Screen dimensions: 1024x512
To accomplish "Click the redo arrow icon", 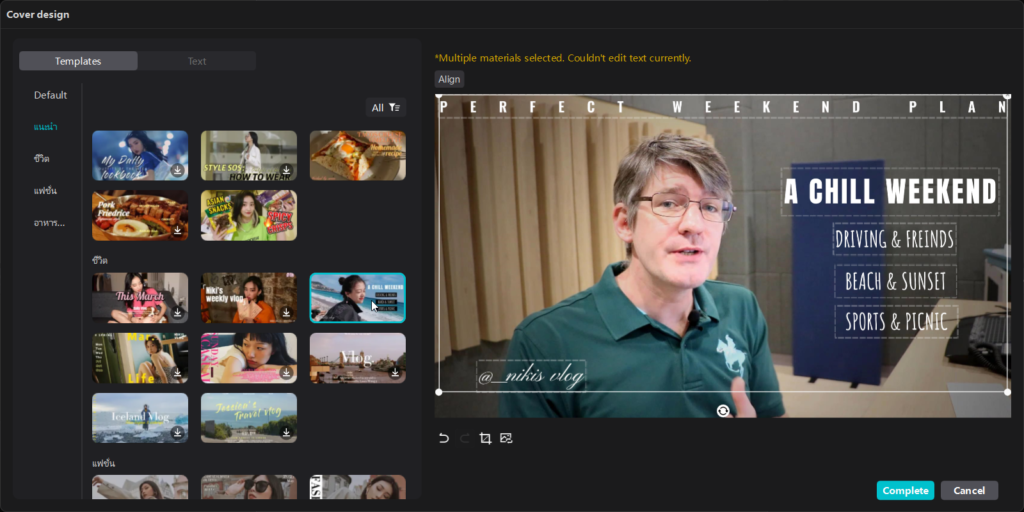I will pyautogui.click(x=464, y=438).
